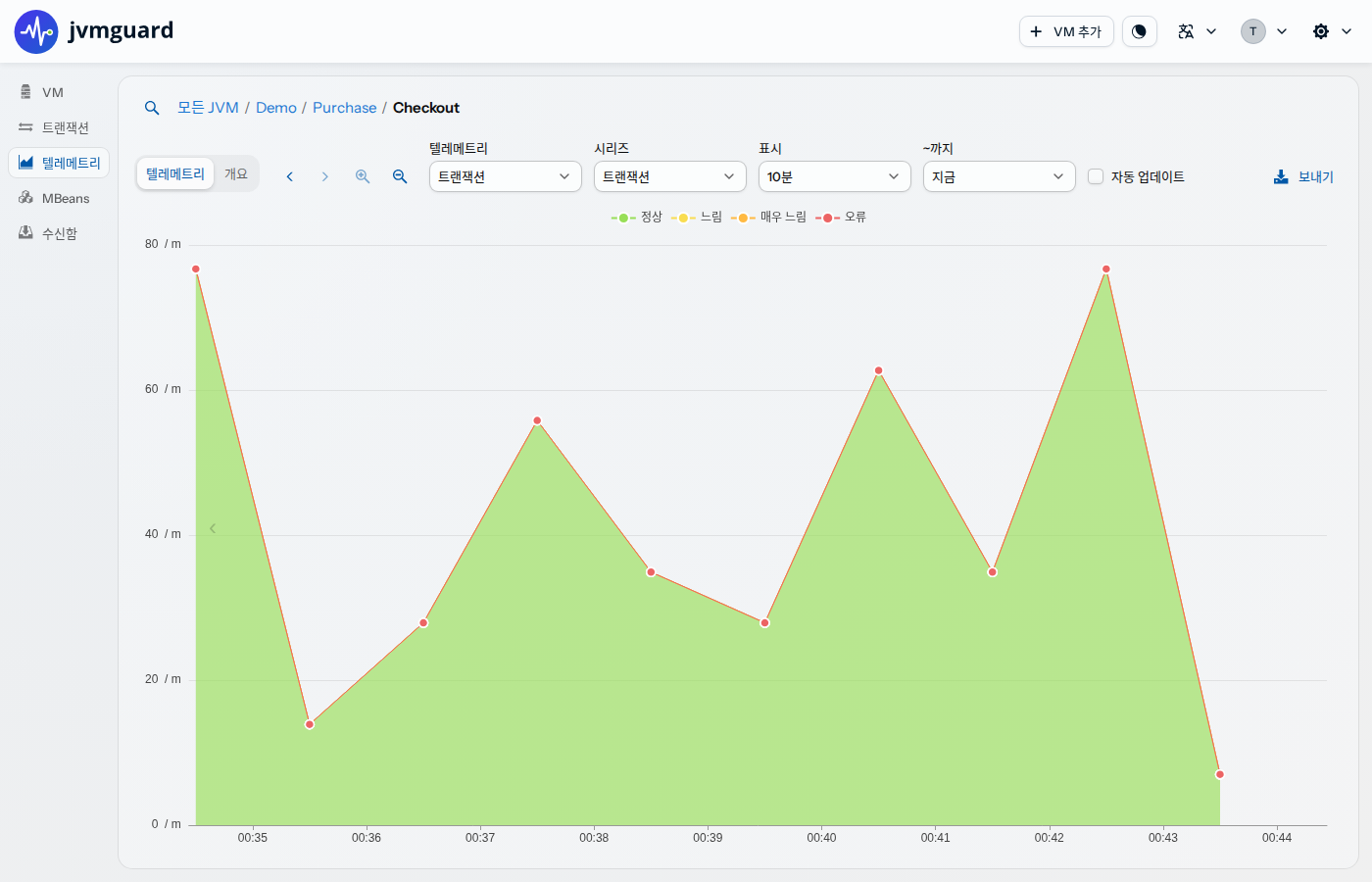This screenshot has height=882, width=1372.
Task: Open the 텔레메트리 dropdown showing 트랜잭션
Action: click(x=506, y=176)
